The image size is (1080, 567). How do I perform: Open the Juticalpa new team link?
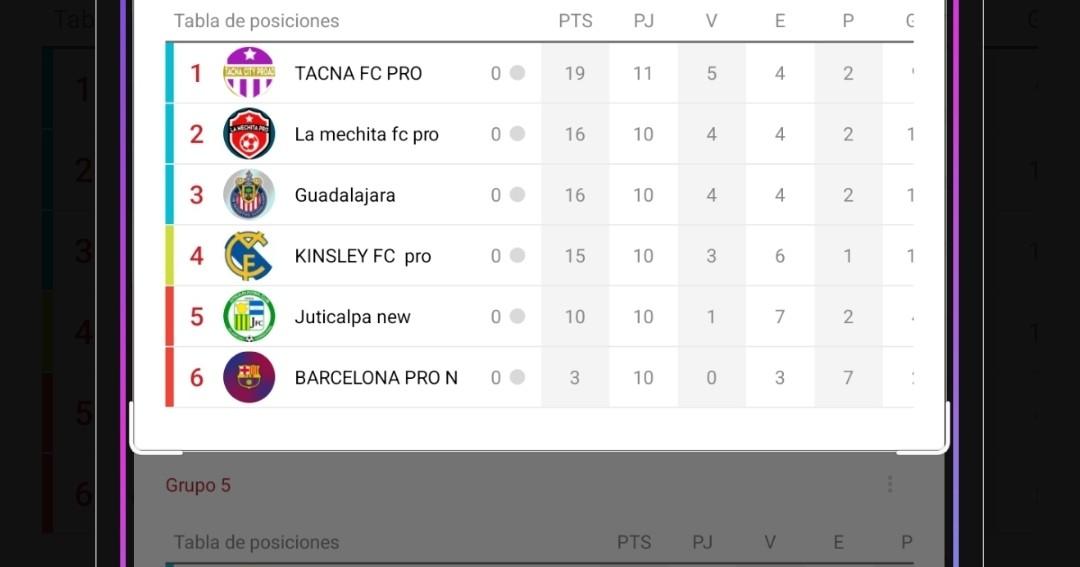pyautogui.click(x=352, y=317)
